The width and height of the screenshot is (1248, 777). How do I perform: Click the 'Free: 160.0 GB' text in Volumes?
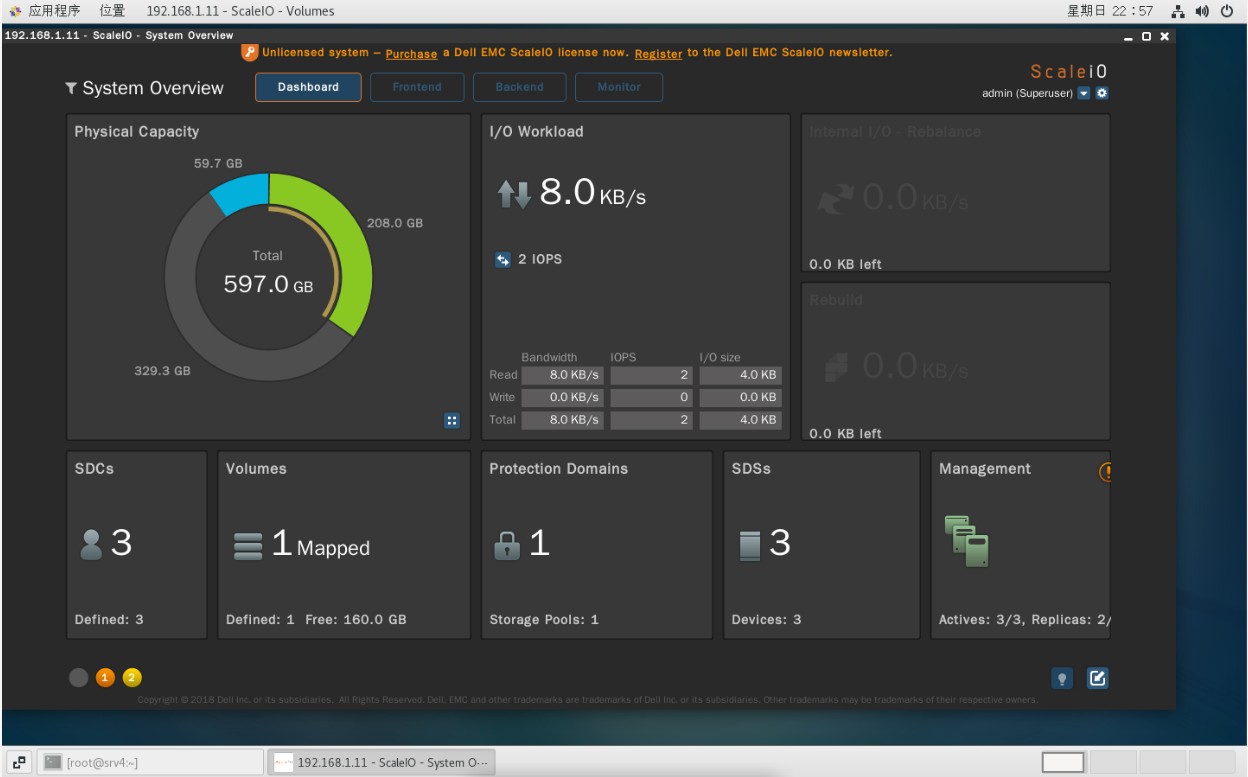tap(356, 620)
